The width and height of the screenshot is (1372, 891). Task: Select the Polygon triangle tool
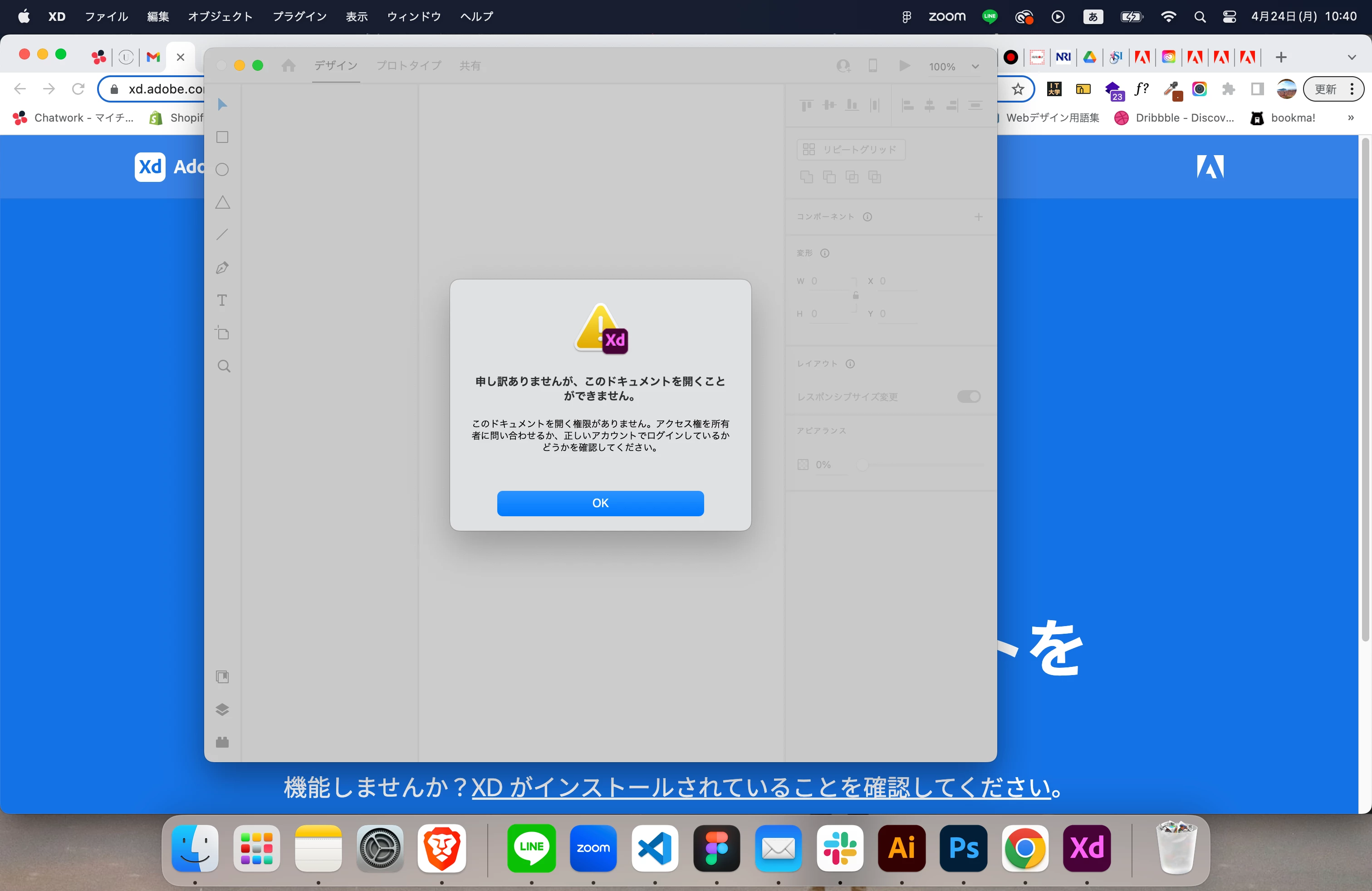click(222, 202)
